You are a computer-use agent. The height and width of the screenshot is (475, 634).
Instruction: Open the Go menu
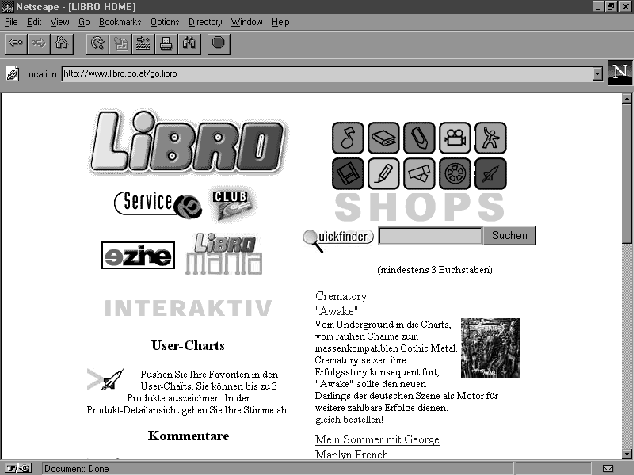[84, 22]
